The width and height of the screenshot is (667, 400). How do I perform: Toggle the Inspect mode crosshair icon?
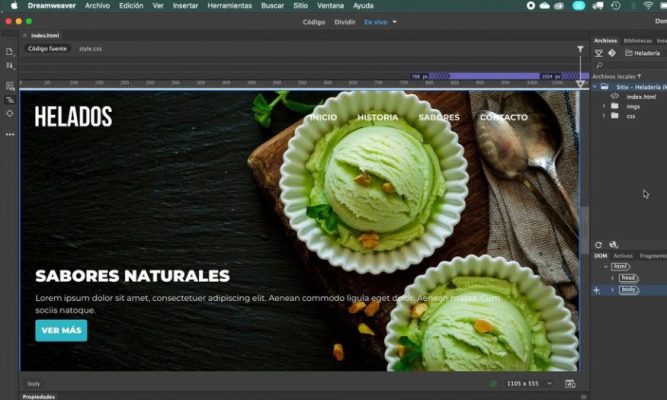[x=9, y=114]
